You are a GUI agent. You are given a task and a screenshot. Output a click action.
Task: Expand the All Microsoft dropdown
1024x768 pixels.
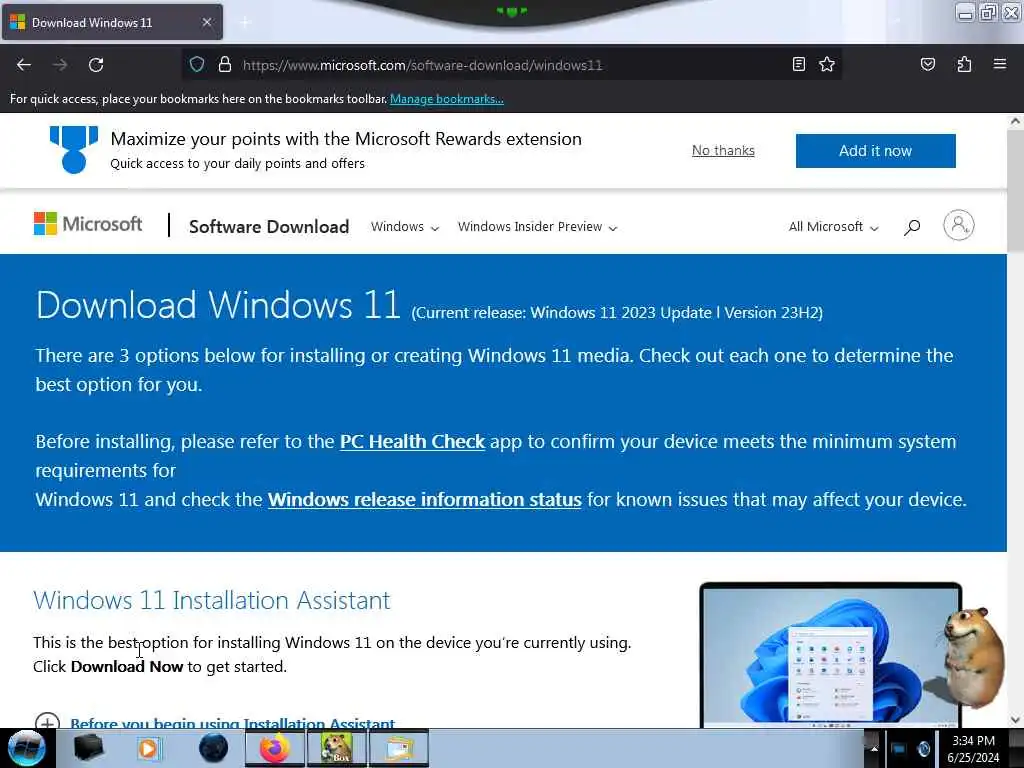tap(833, 227)
